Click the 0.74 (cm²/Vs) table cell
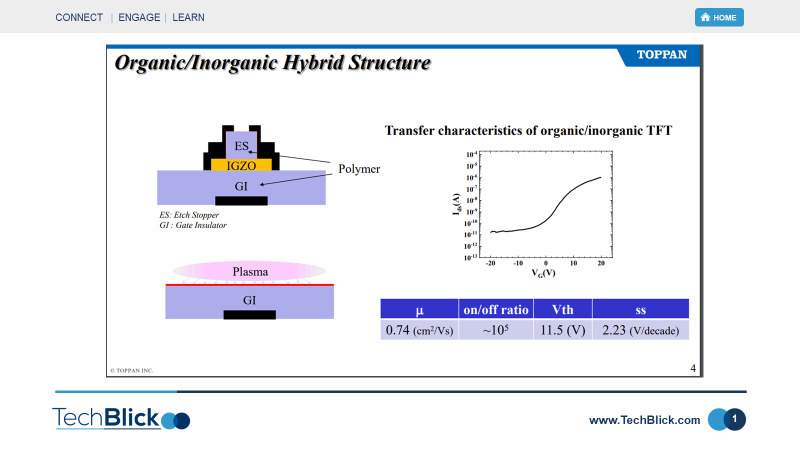The image size is (800, 450). coord(419,330)
